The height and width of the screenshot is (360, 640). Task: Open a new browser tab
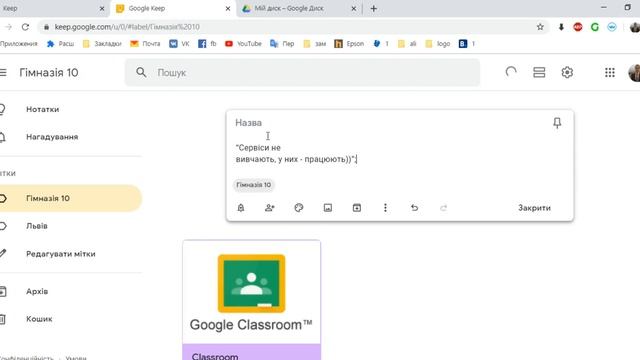[x=373, y=9]
